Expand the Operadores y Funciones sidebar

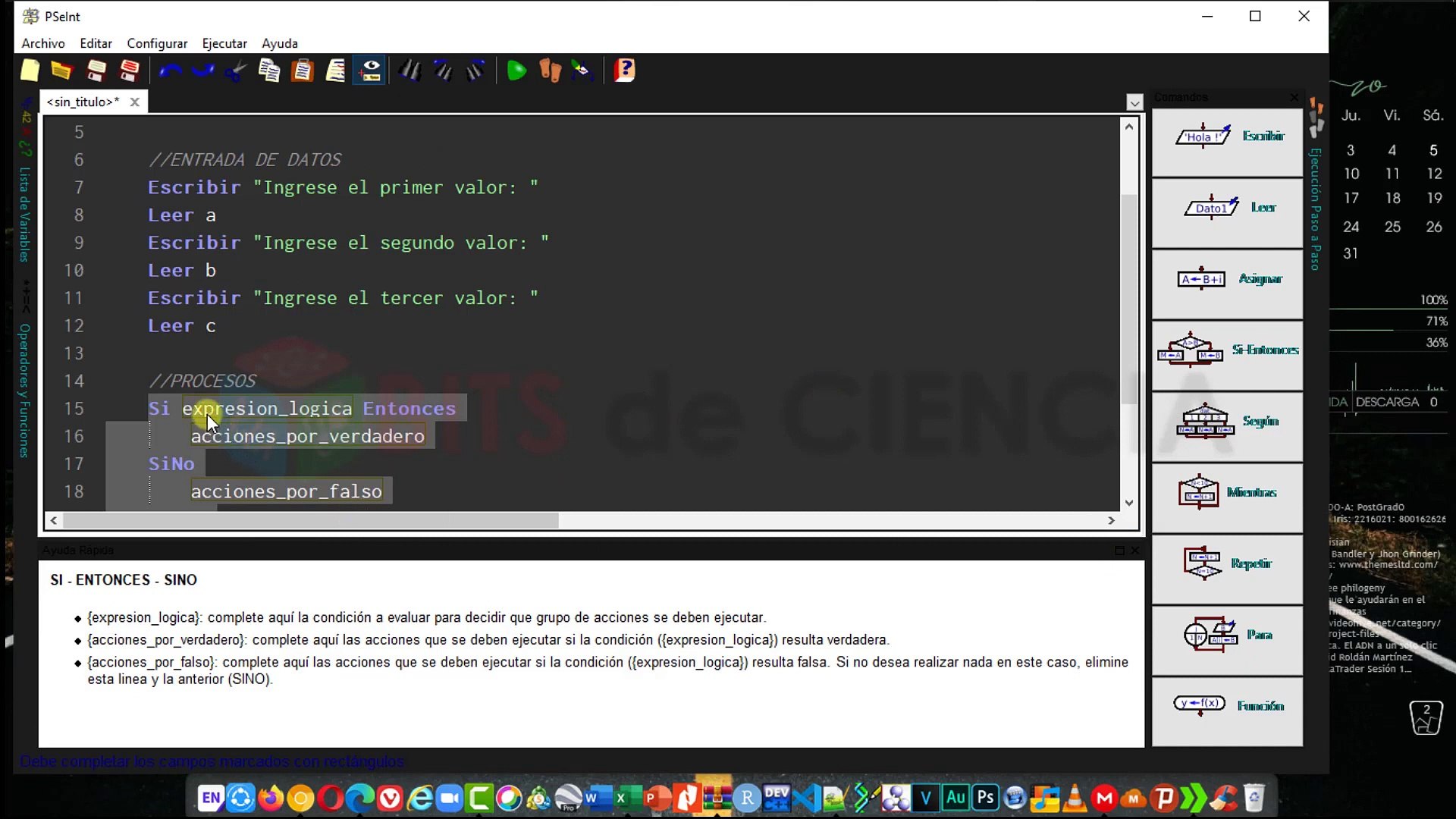pyautogui.click(x=25, y=391)
